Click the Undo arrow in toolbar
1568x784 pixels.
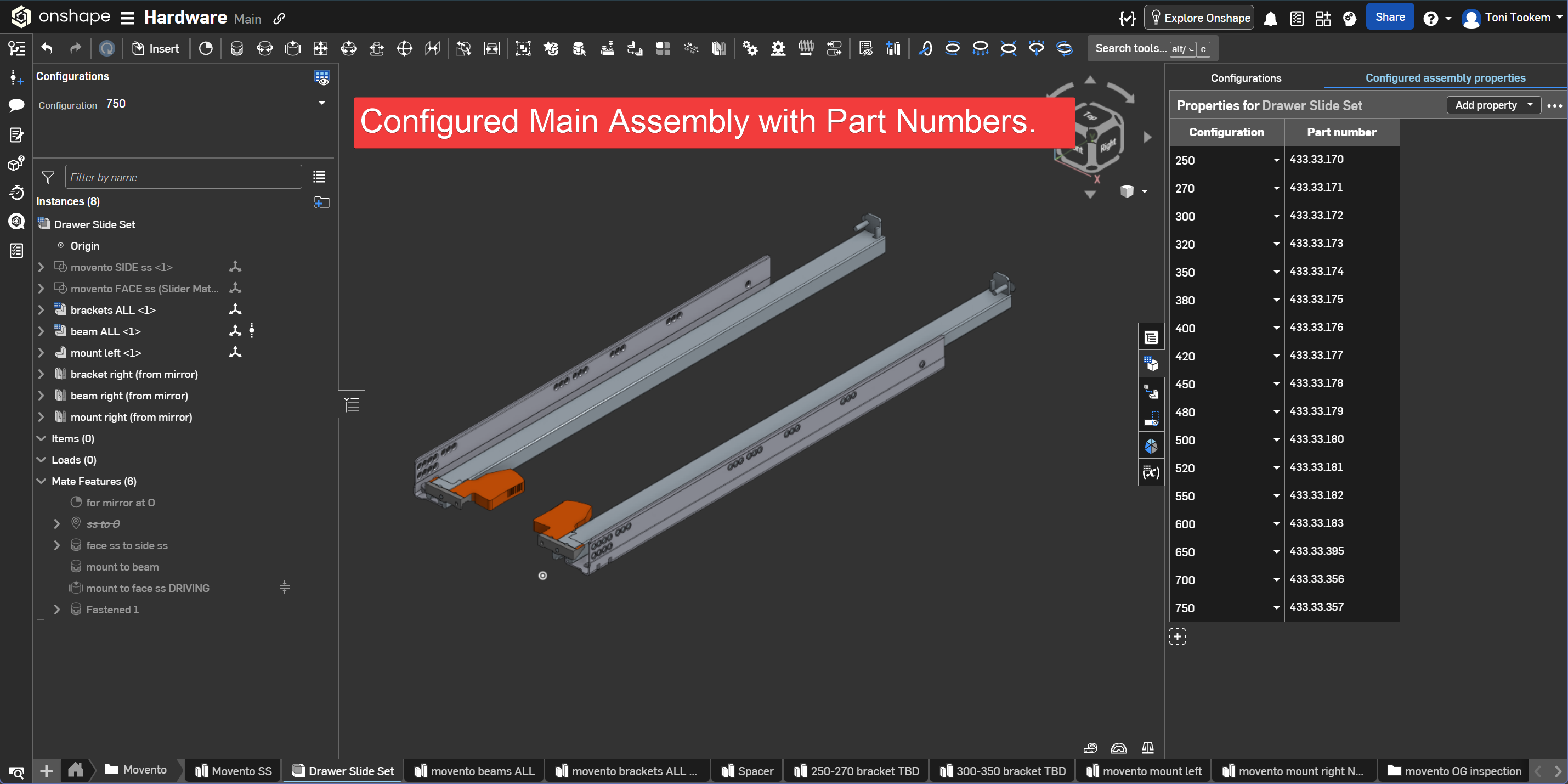click(x=47, y=48)
